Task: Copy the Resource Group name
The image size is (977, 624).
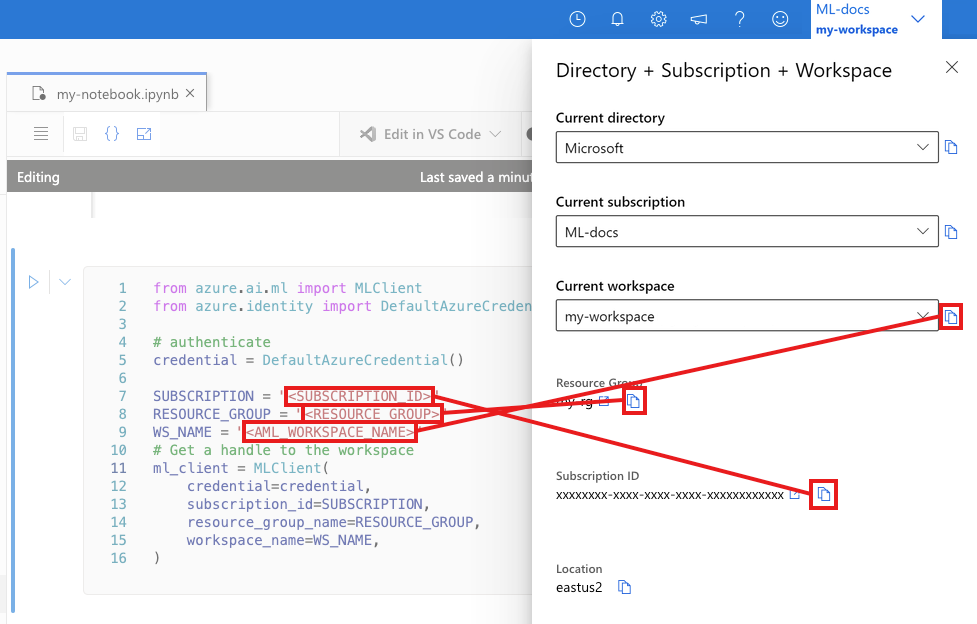Action: click(634, 400)
